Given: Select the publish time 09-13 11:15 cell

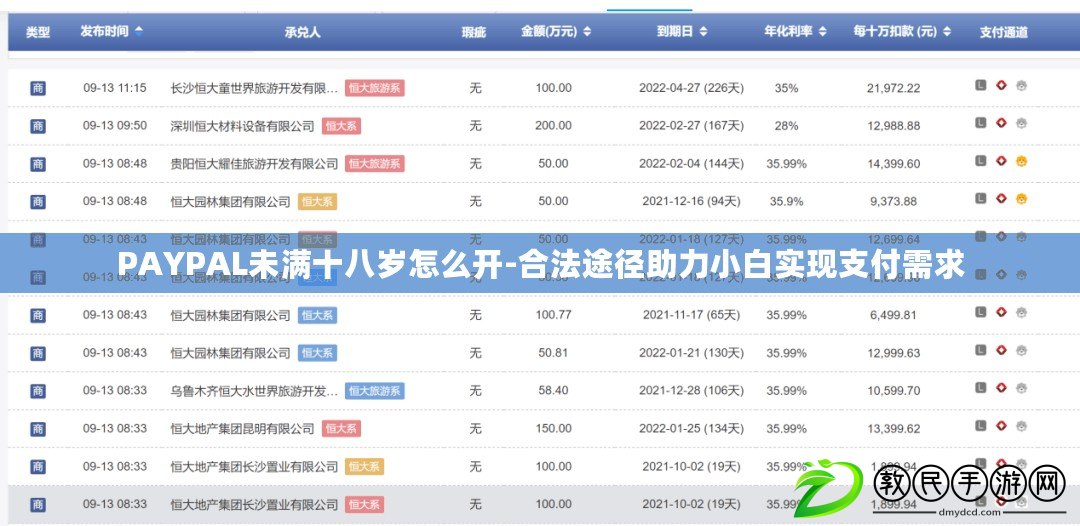Looking at the screenshot, I should tap(115, 88).
